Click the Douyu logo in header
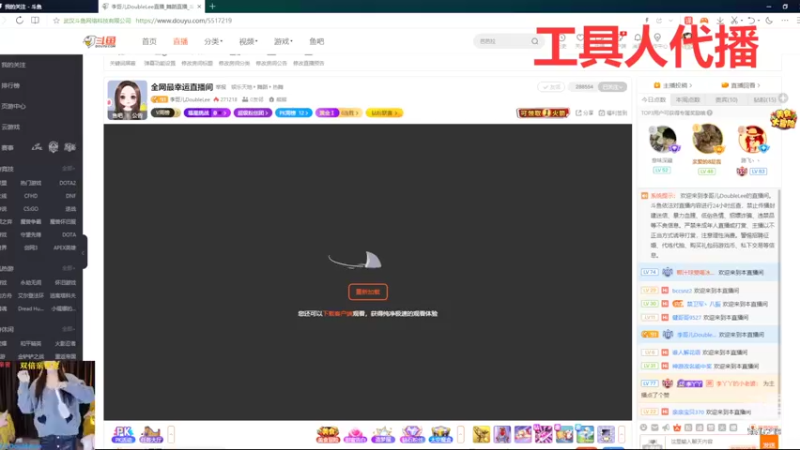800x450 pixels. click(99, 41)
